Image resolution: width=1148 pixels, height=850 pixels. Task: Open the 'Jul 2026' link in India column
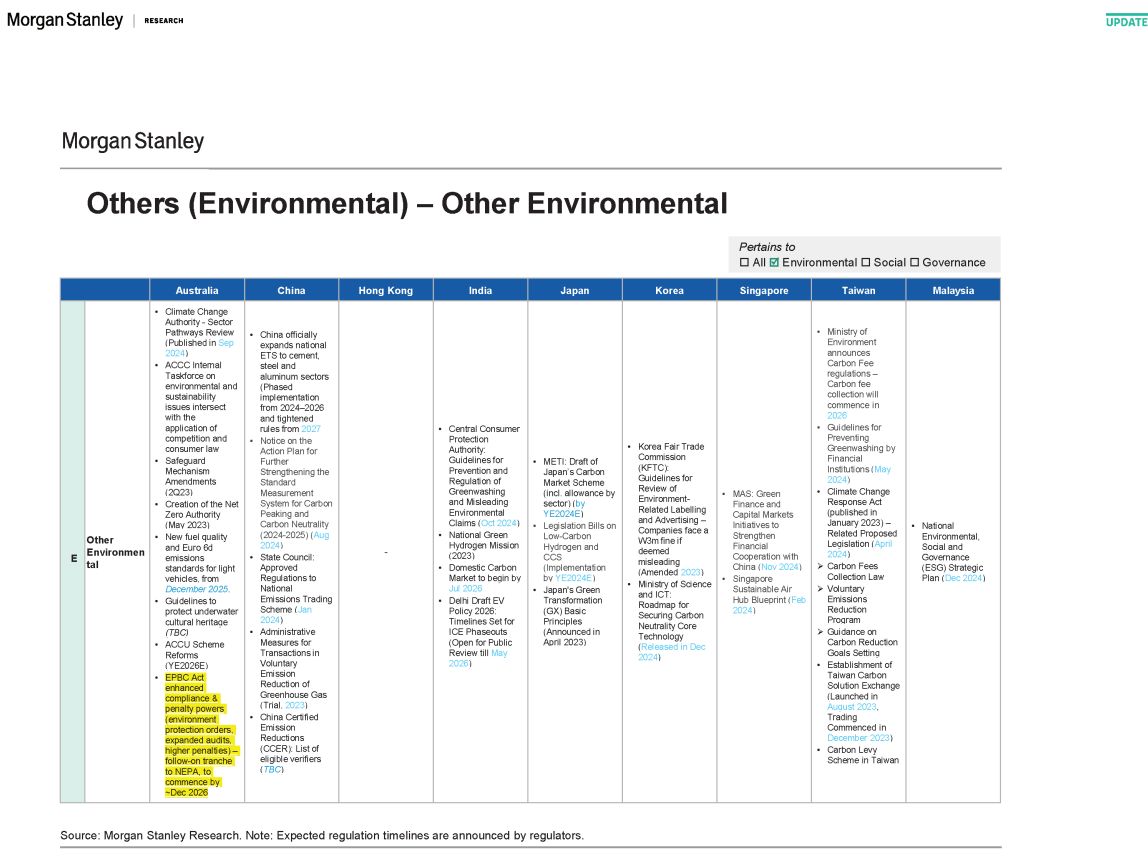click(x=466, y=588)
